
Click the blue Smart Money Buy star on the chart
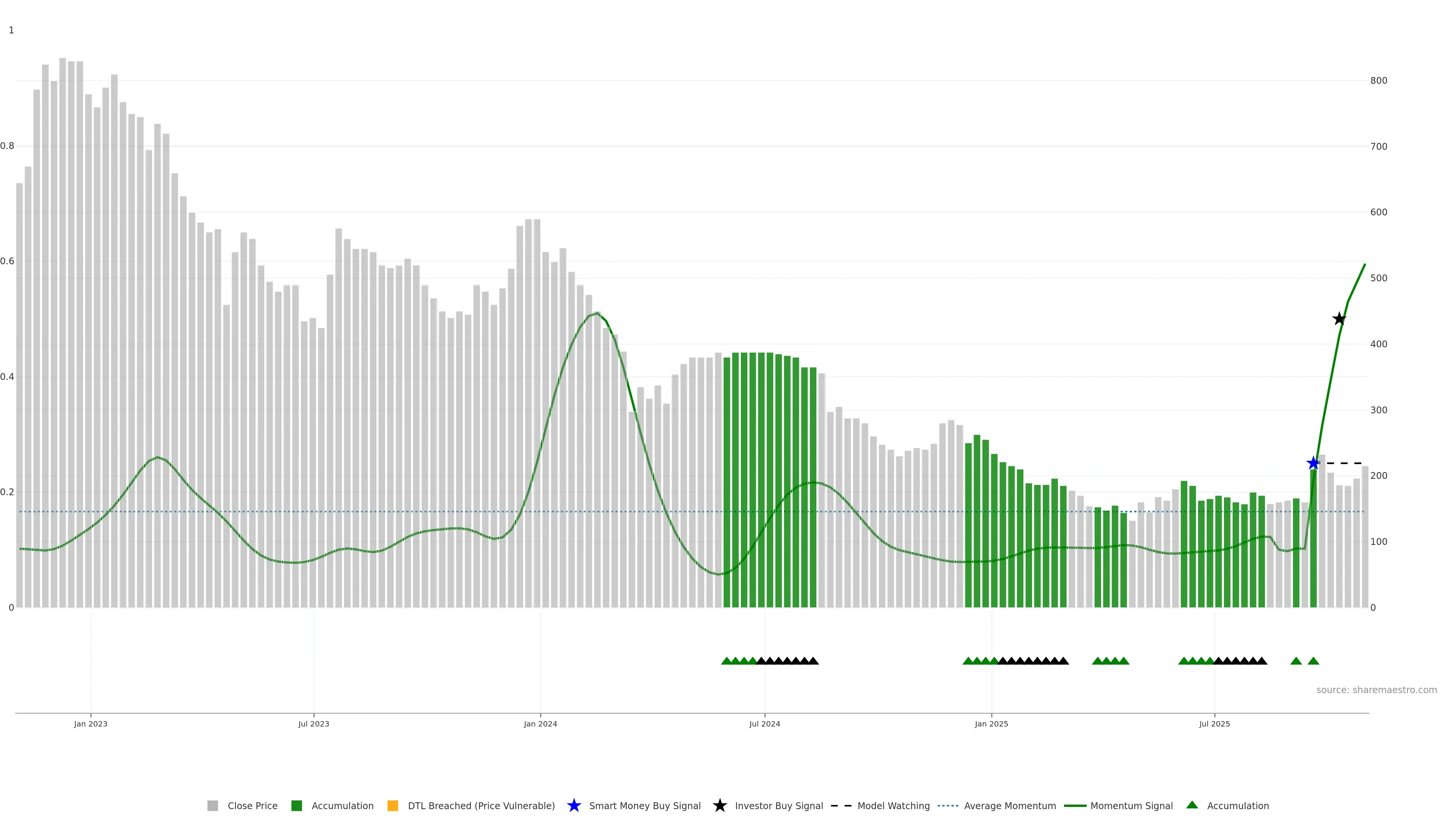[1313, 463]
